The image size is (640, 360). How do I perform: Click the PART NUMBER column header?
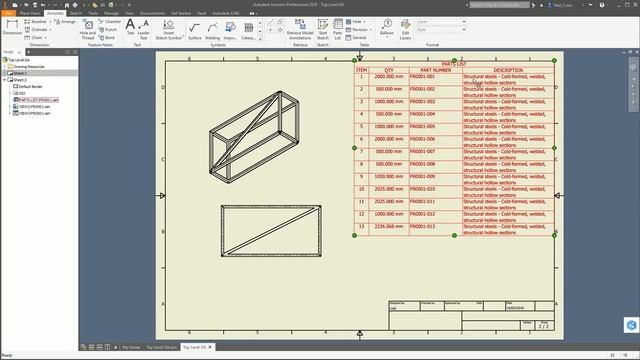(x=436, y=70)
